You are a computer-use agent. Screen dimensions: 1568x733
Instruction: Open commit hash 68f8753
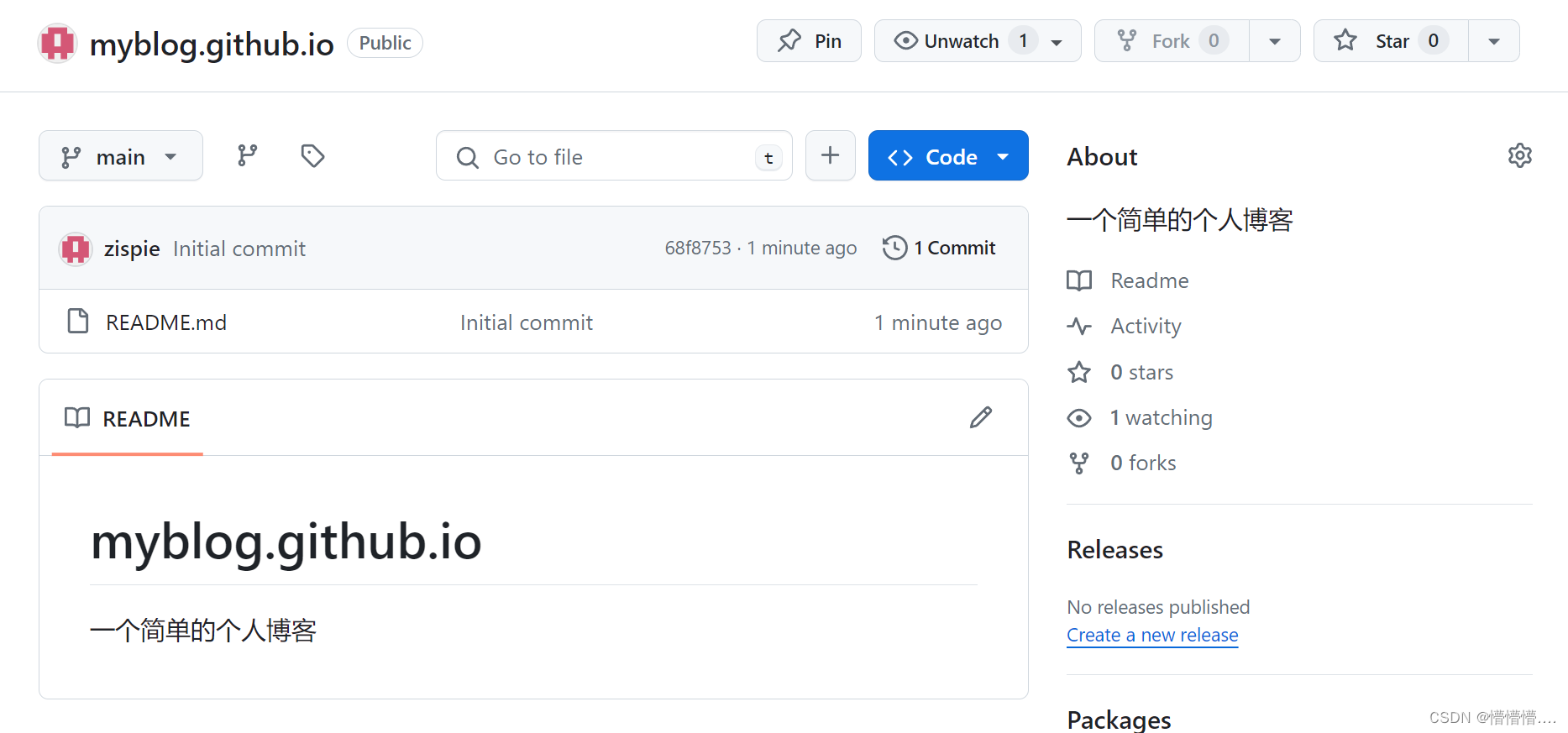pos(698,248)
